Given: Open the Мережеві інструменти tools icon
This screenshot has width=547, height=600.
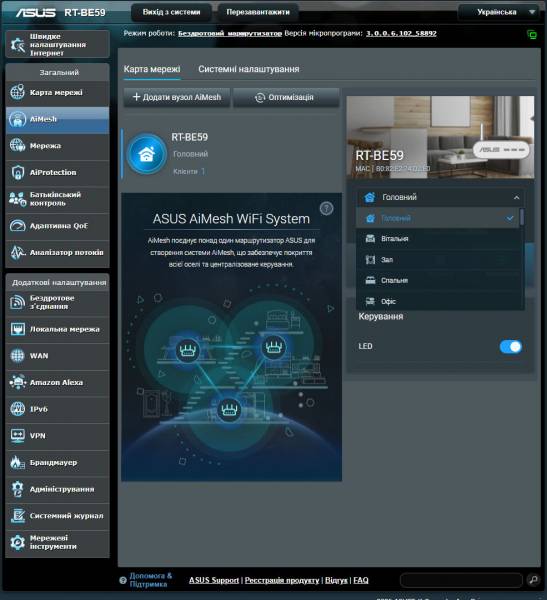Looking at the screenshot, I should 18,542.
